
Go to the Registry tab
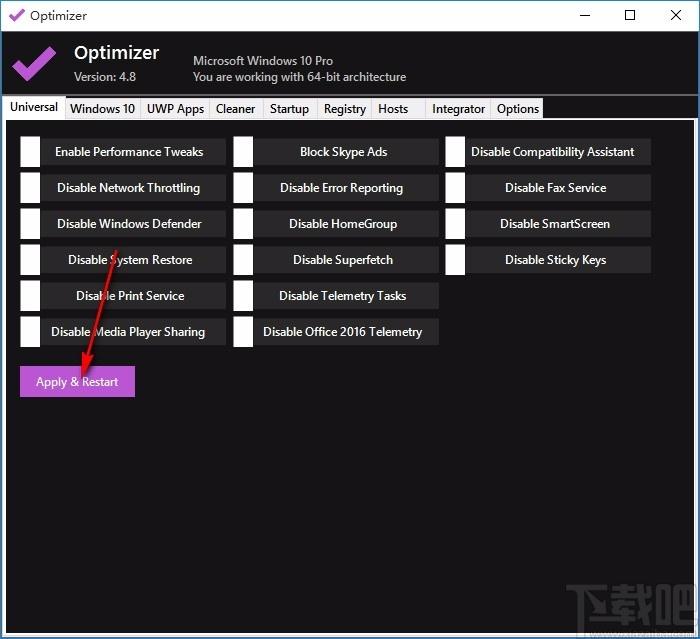coord(345,109)
